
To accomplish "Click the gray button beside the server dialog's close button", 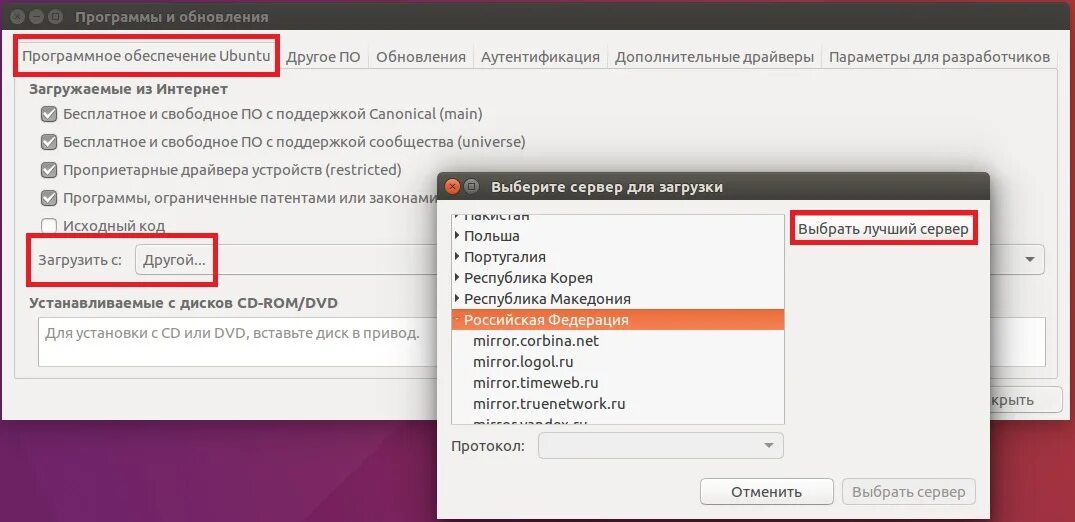I will [x=472, y=187].
